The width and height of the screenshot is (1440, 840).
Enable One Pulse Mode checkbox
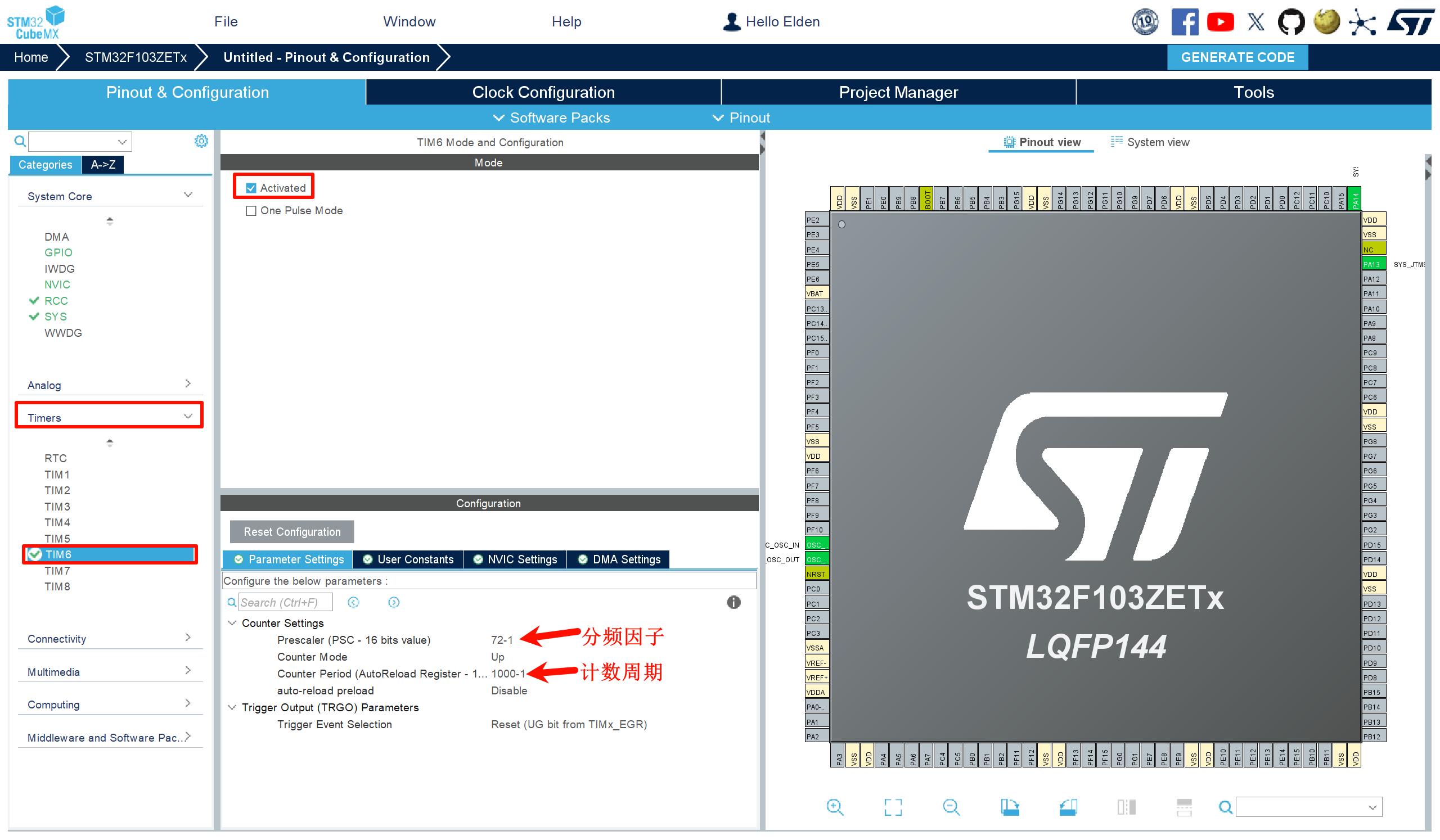click(x=251, y=211)
